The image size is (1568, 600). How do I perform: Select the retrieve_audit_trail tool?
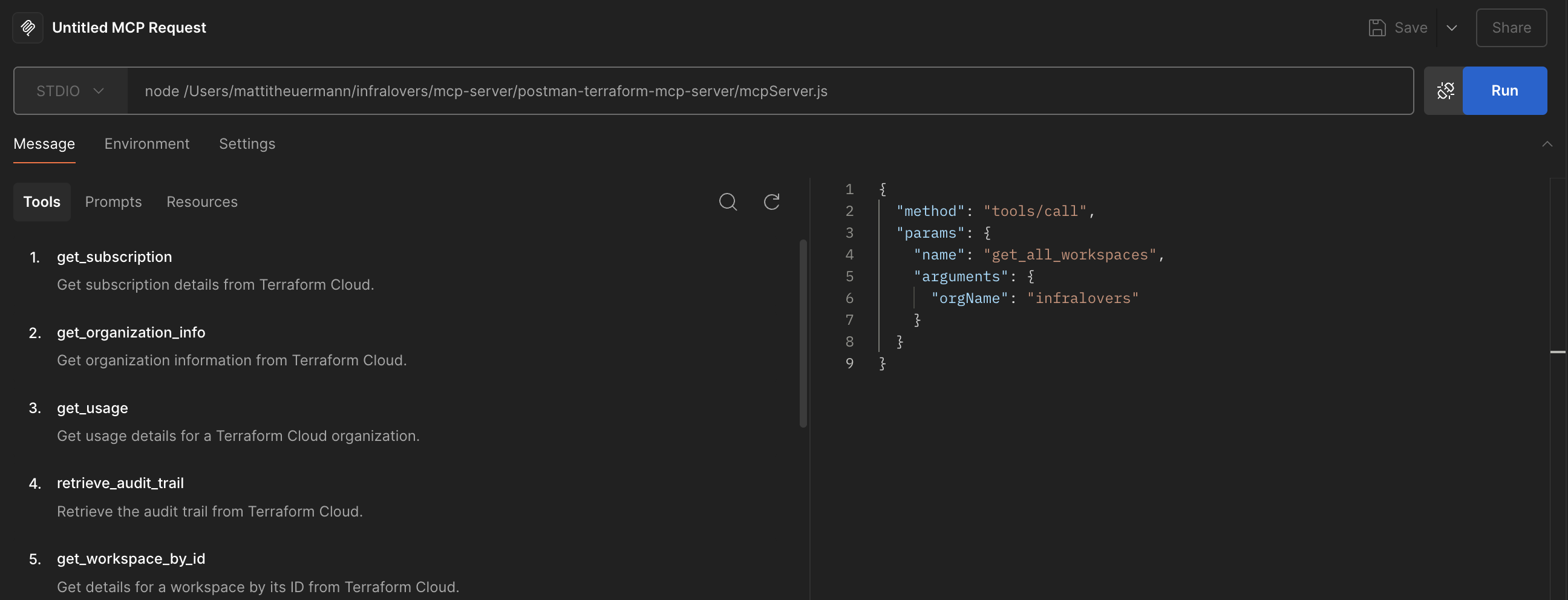point(120,483)
